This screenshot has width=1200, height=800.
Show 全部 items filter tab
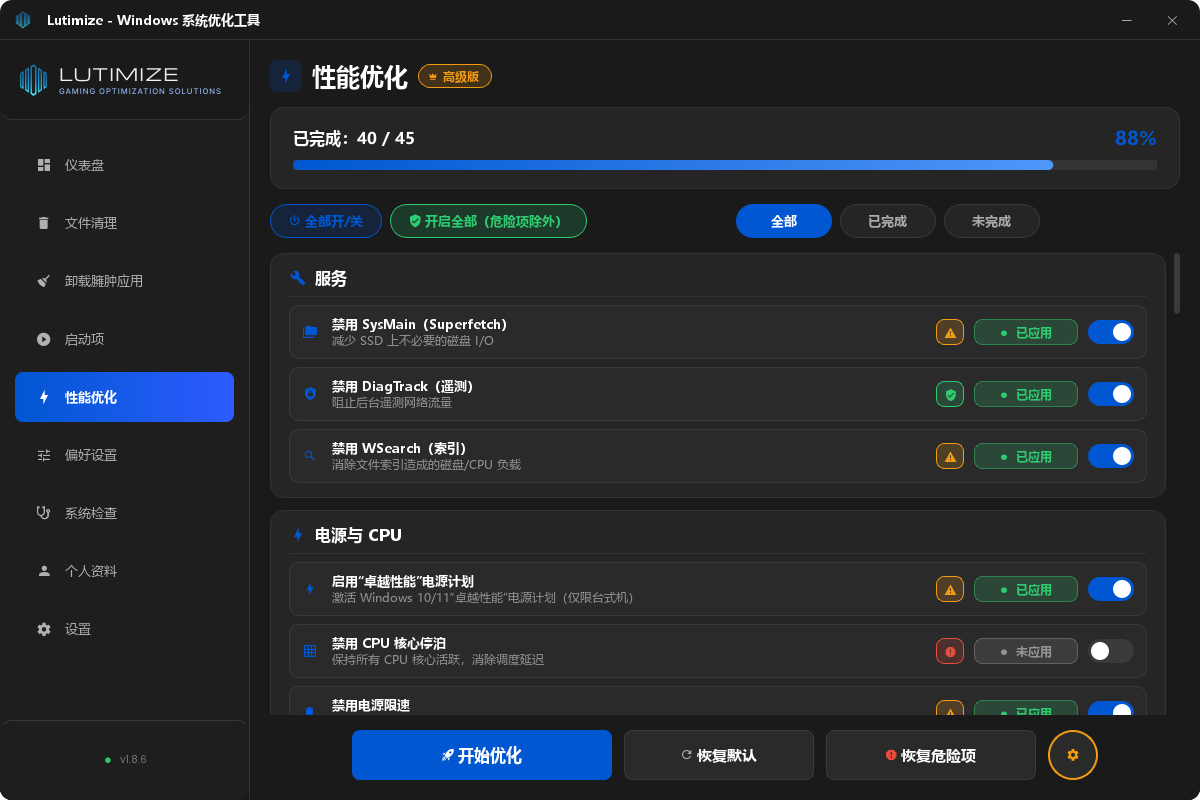(x=784, y=221)
